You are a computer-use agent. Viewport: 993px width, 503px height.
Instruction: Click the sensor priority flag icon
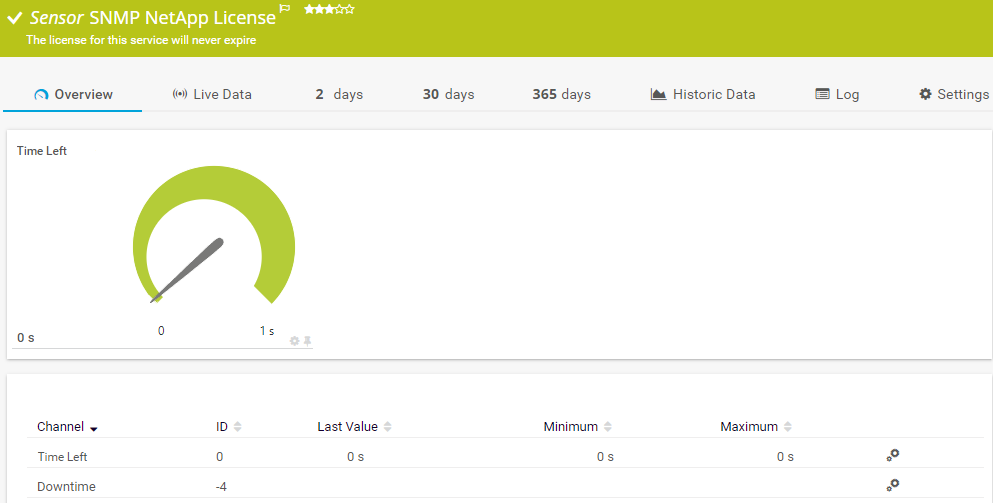pos(285,10)
